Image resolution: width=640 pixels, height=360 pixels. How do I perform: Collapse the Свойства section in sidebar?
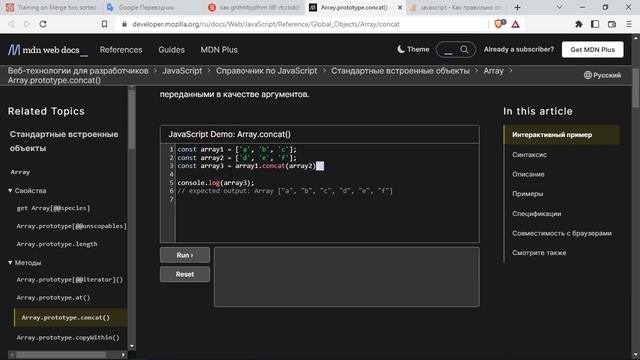click(27, 191)
